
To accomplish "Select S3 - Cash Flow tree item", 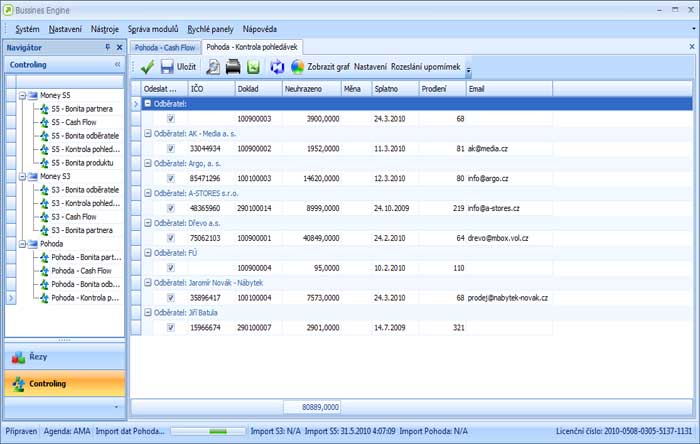I will pos(73,216).
